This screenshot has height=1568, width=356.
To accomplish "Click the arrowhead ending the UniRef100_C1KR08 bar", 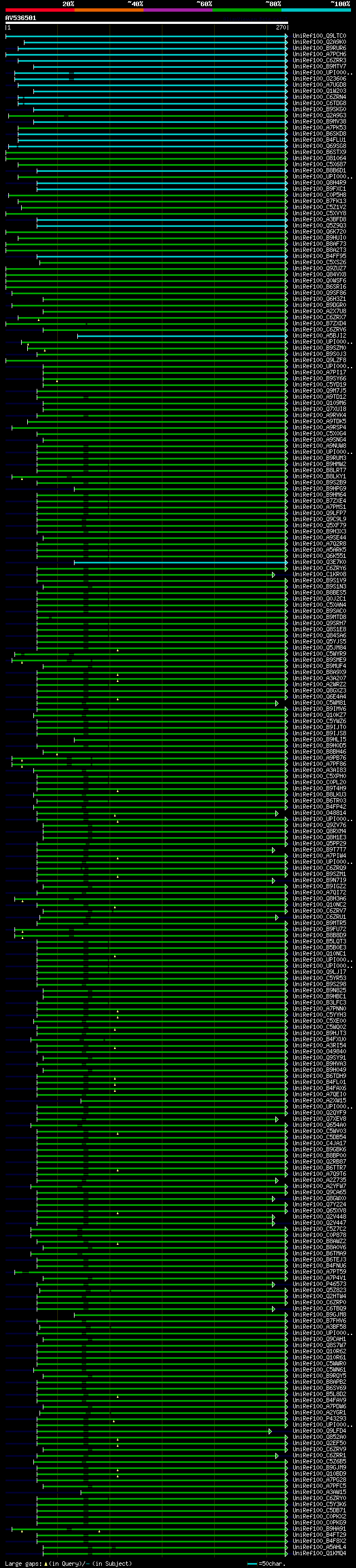I will tap(274, 575).
